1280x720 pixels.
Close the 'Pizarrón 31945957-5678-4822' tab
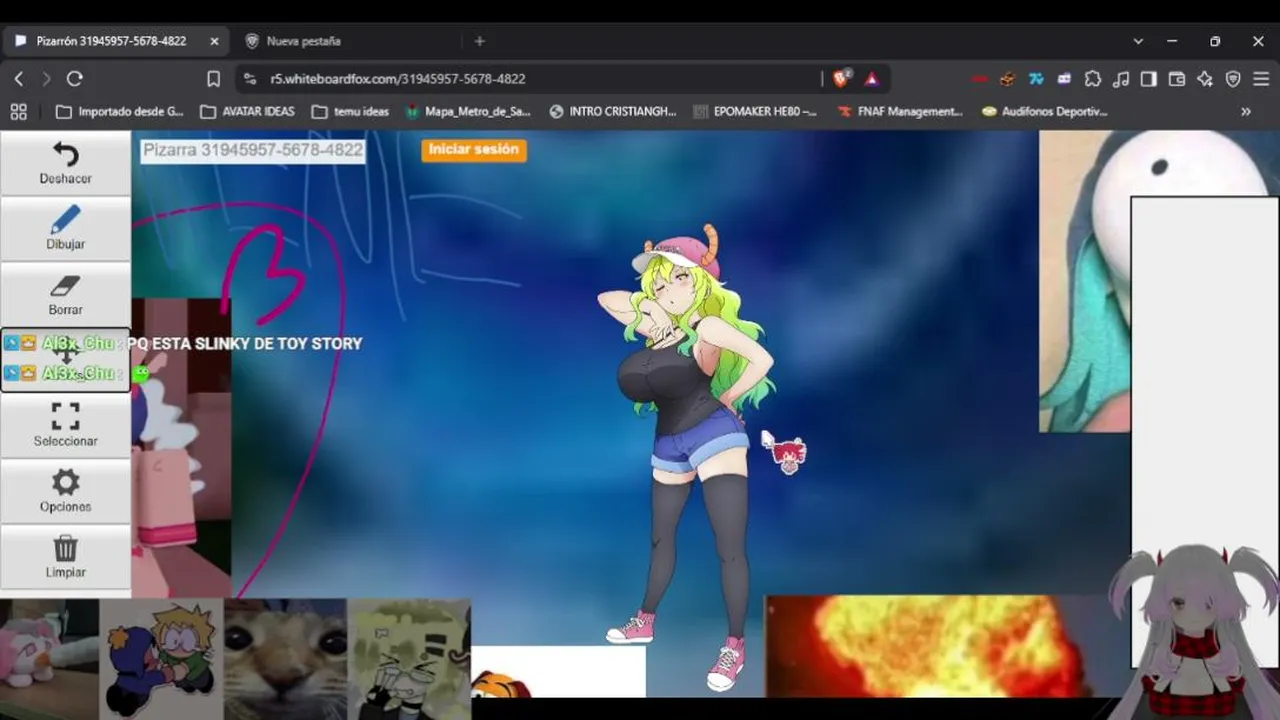coord(214,41)
